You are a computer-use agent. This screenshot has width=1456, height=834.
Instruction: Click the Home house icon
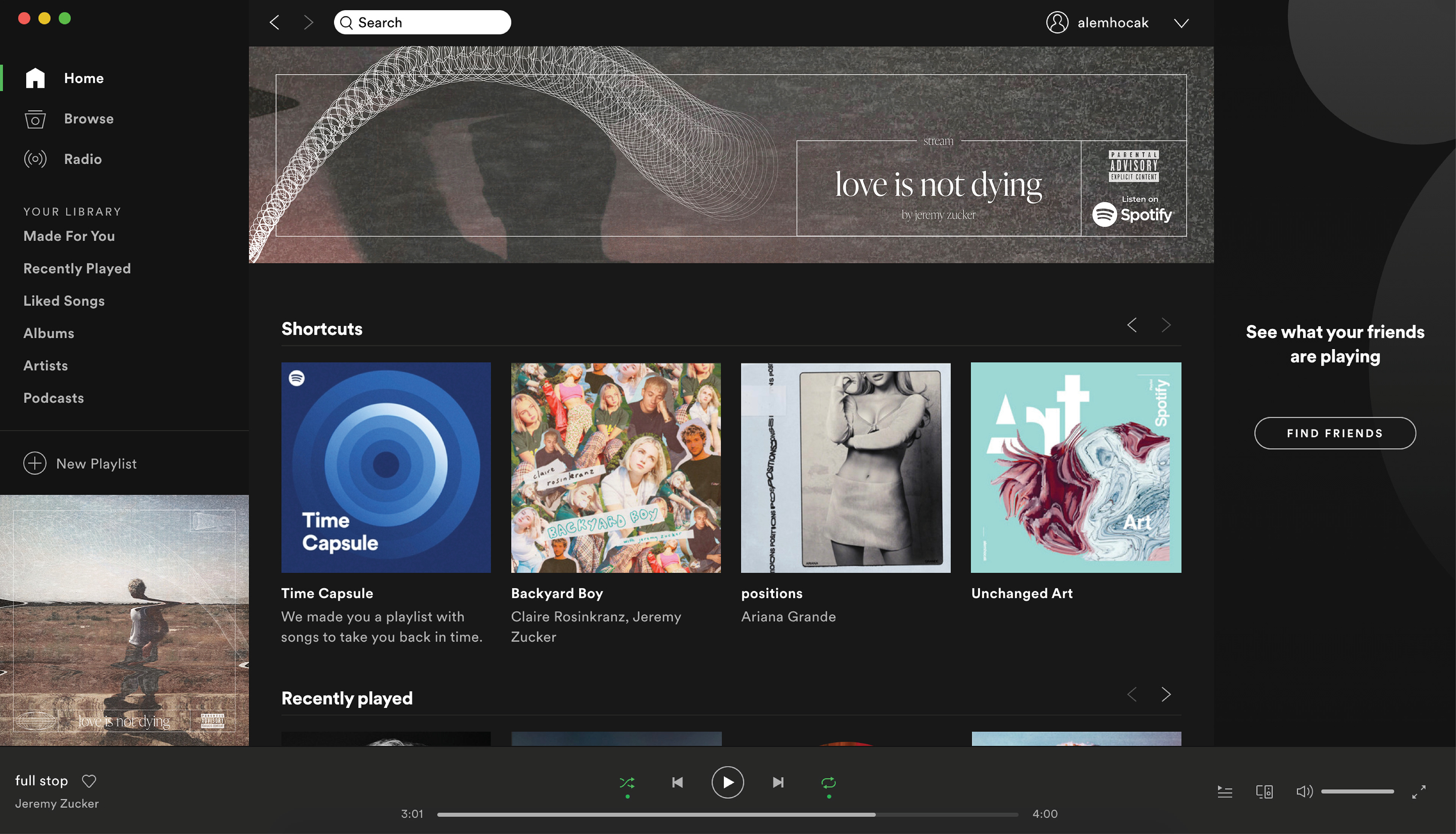pos(35,78)
